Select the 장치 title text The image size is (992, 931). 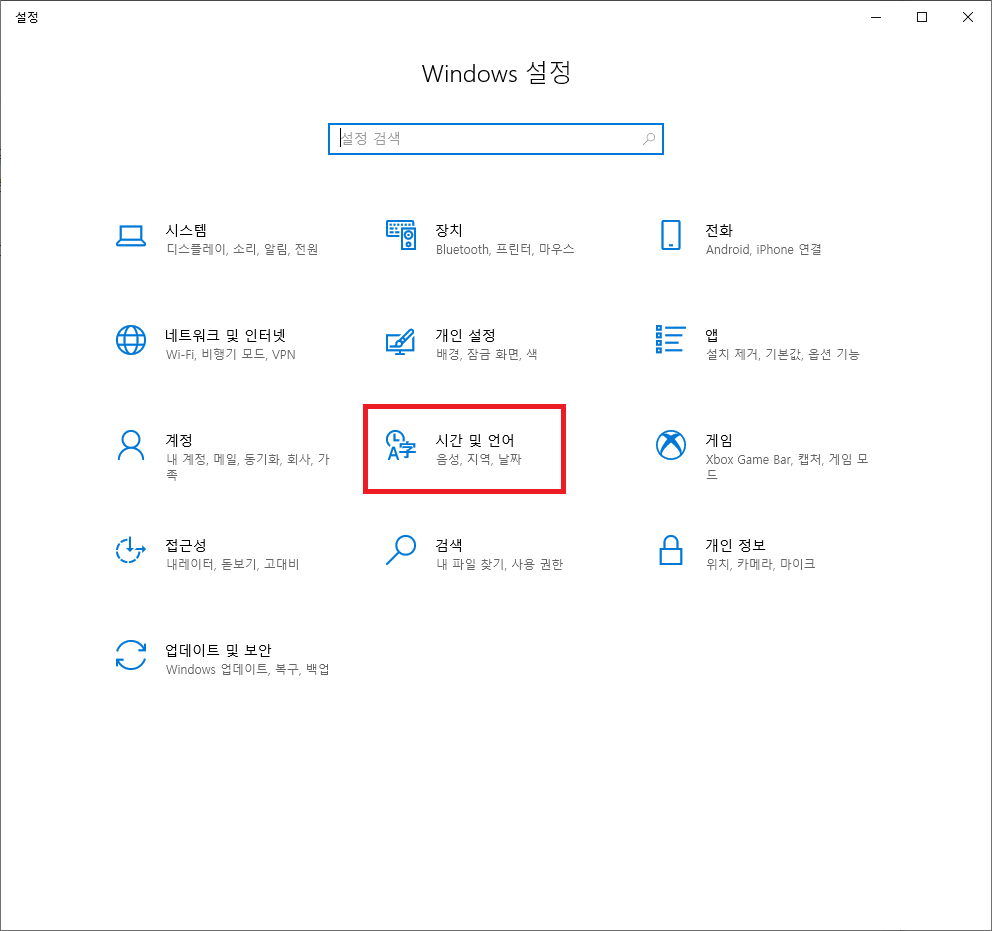point(449,230)
